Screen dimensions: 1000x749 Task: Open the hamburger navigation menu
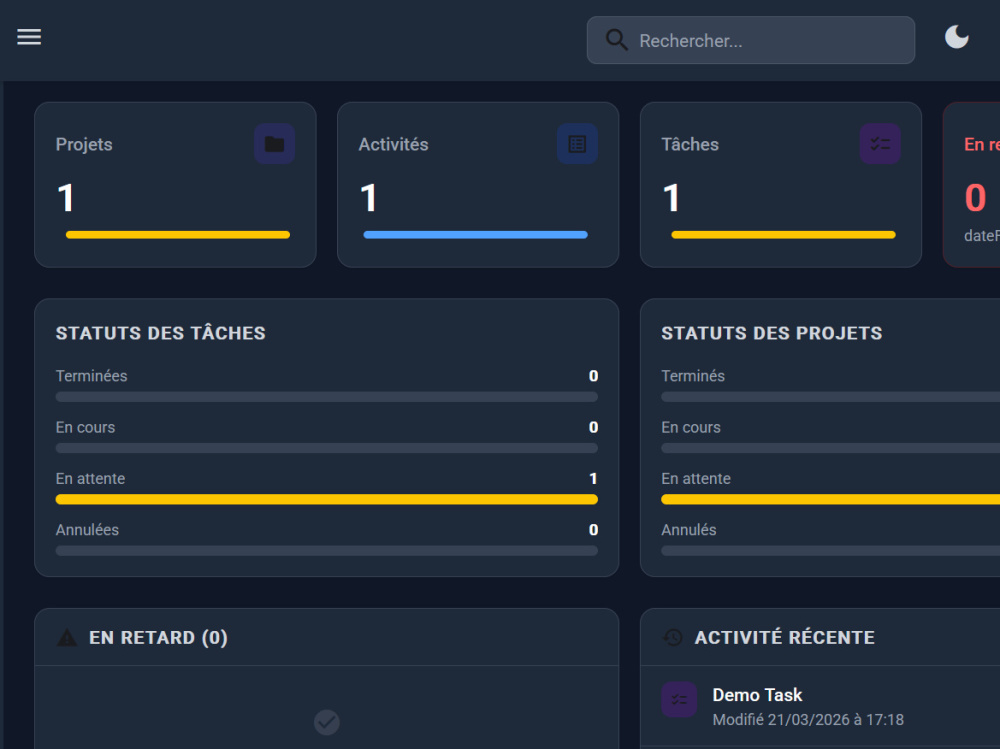[x=29, y=37]
